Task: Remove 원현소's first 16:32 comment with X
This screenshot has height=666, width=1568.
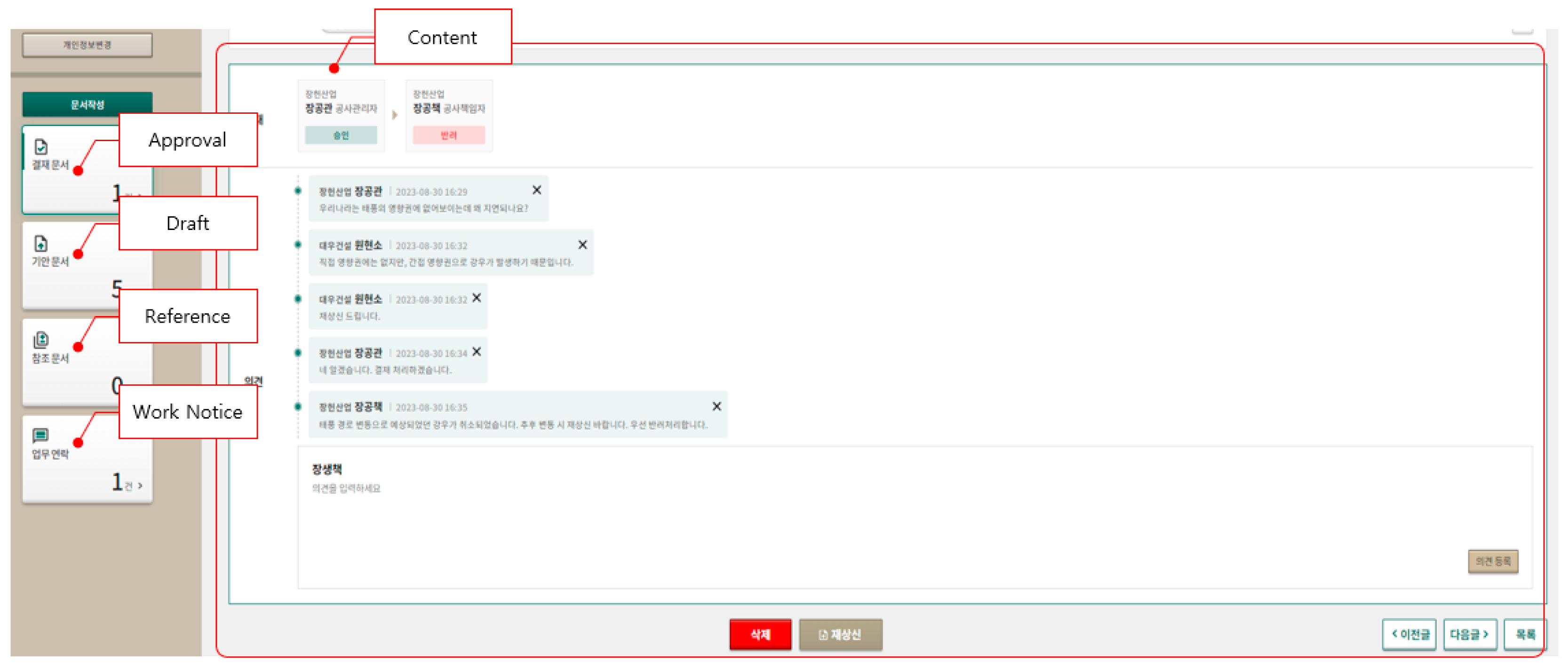Action: [x=582, y=245]
